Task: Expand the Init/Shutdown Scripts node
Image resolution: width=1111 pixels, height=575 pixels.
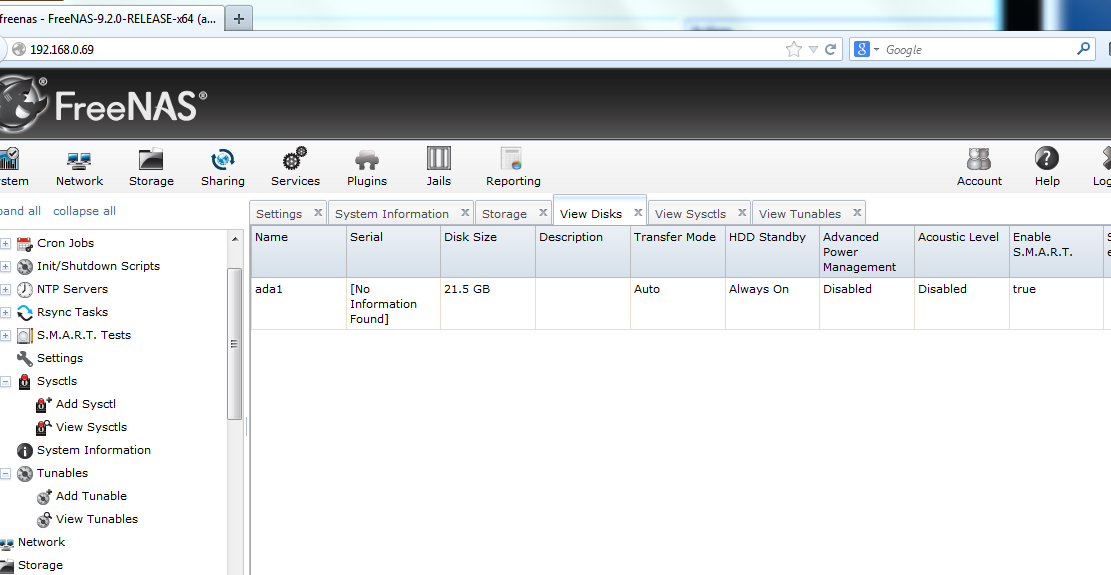Action: (x=6, y=266)
